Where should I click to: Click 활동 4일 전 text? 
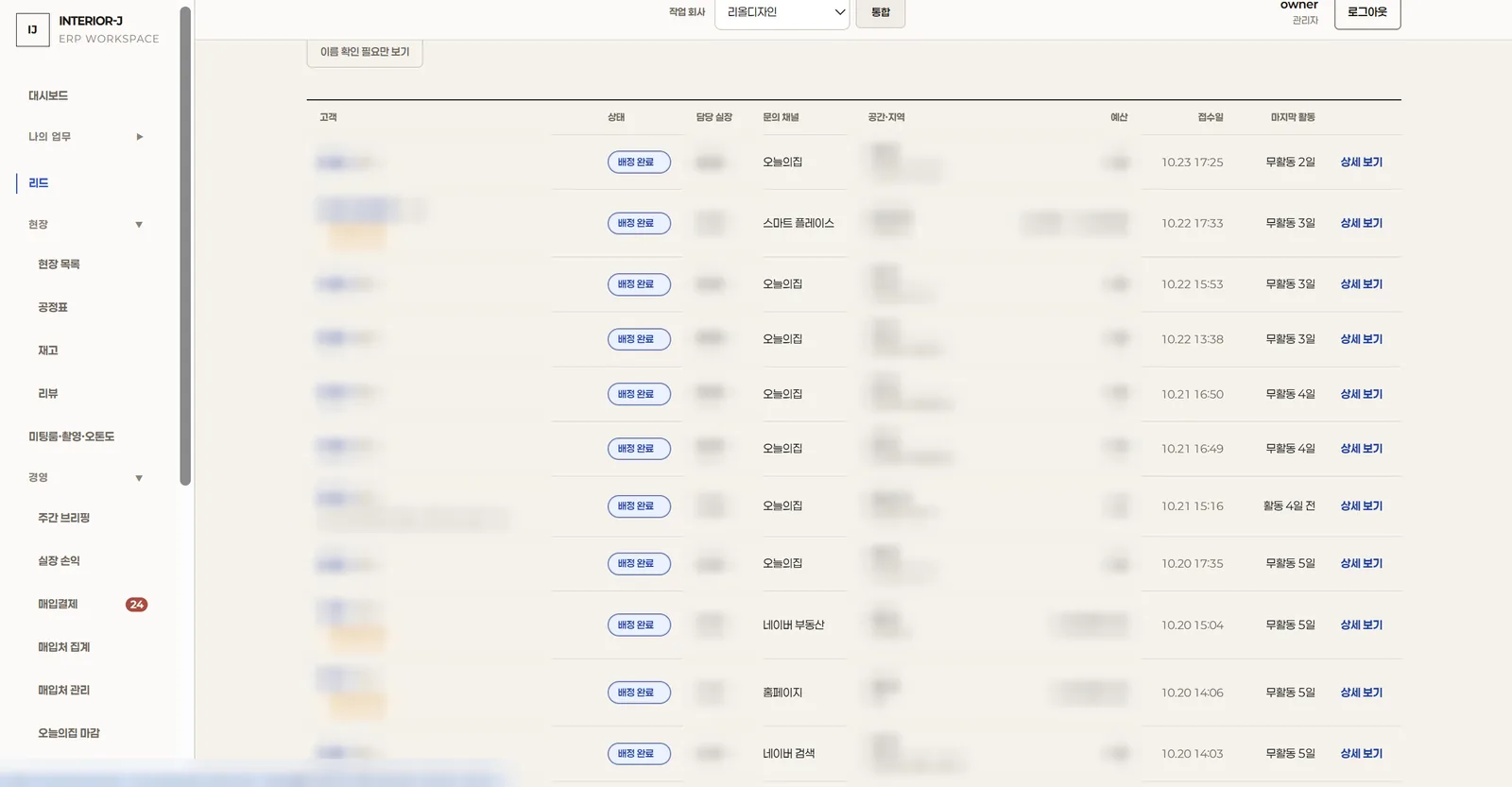coord(1289,506)
